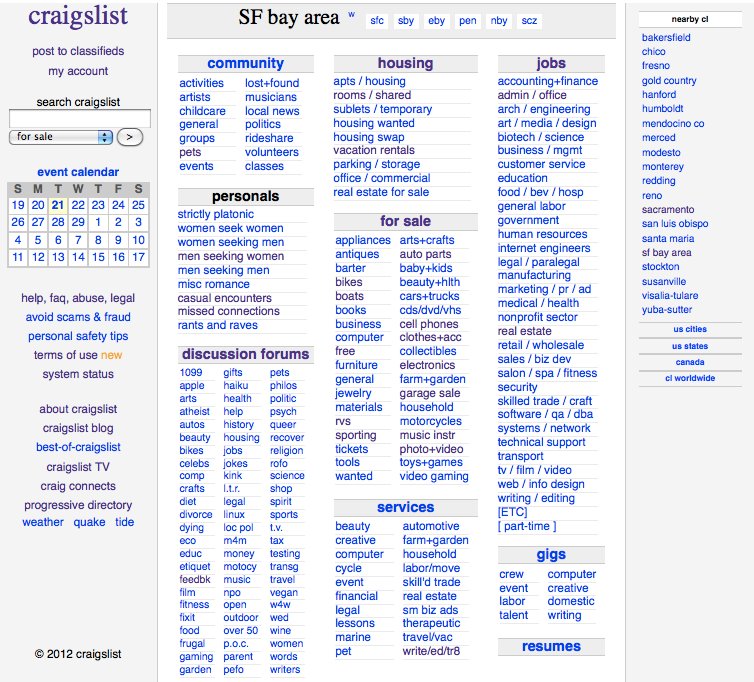The image size is (754, 682).
Task: Open internet engineers jobs
Action: [544, 248]
